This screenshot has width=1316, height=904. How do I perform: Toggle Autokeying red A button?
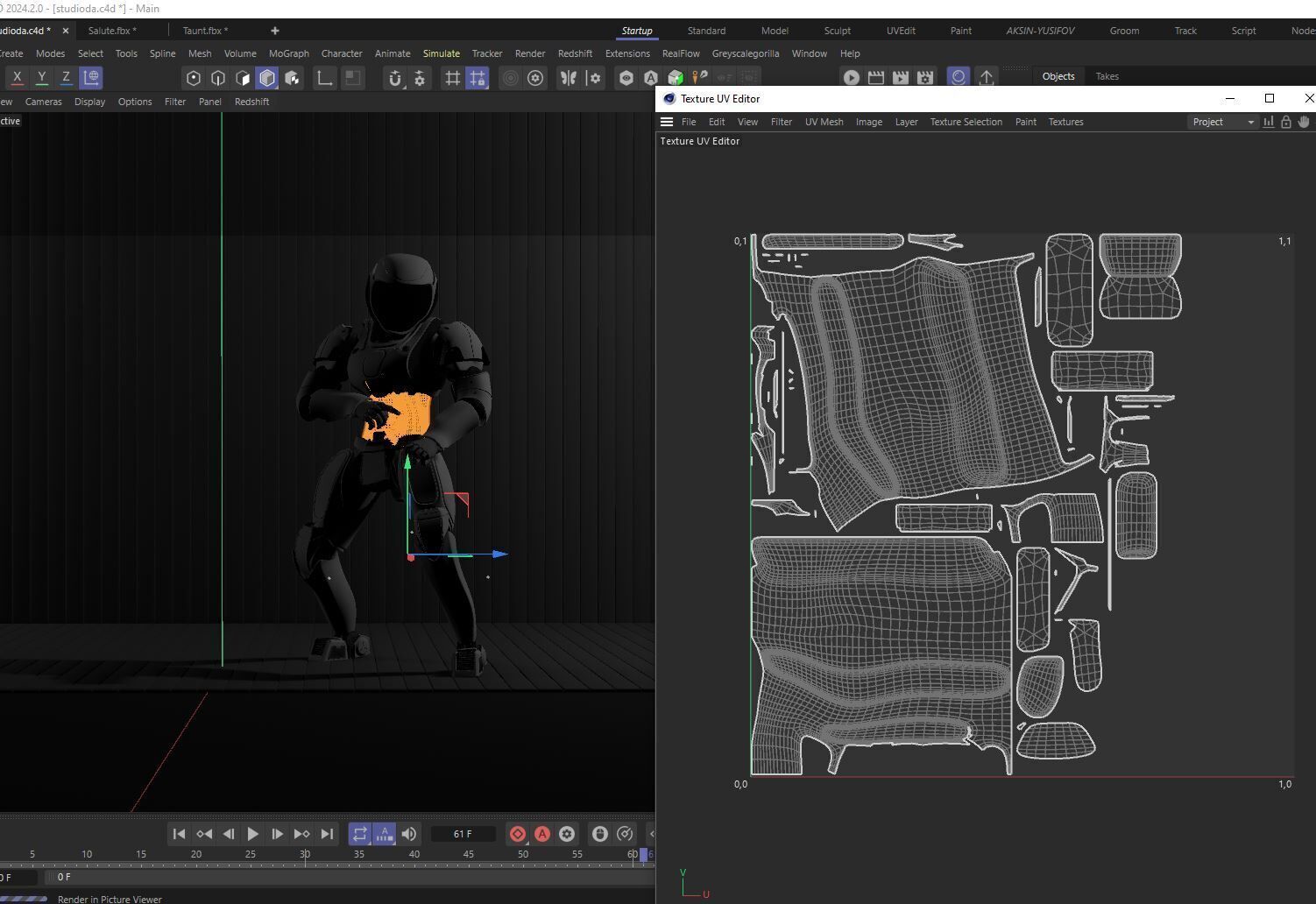click(542, 834)
